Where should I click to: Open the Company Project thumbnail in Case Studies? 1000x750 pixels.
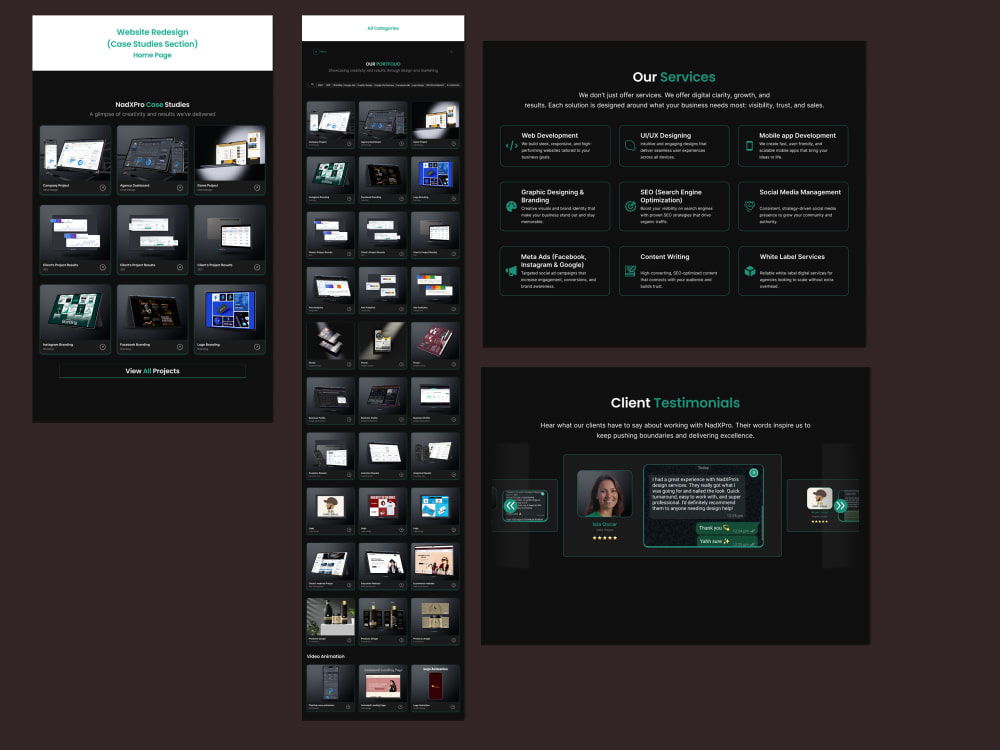75,153
